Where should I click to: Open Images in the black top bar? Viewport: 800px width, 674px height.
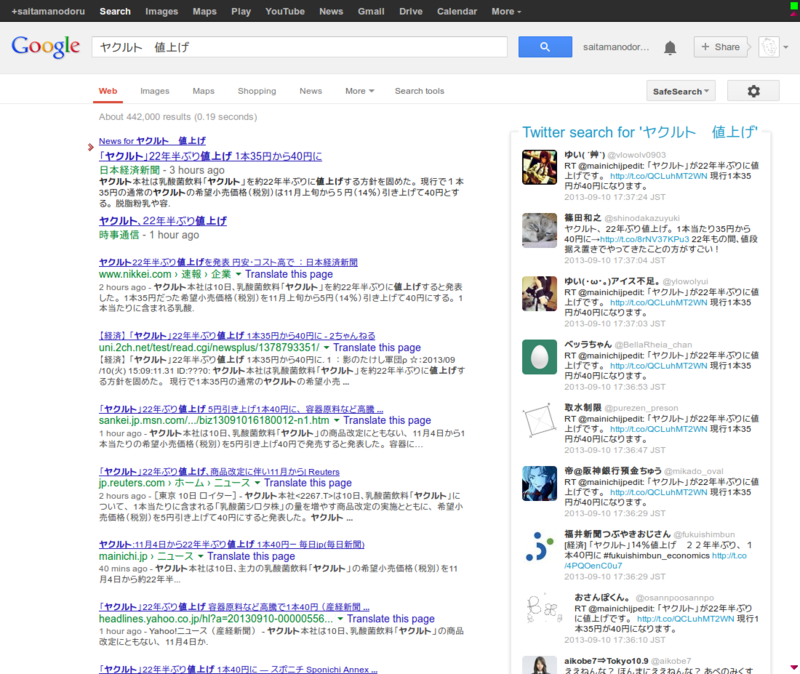162,11
